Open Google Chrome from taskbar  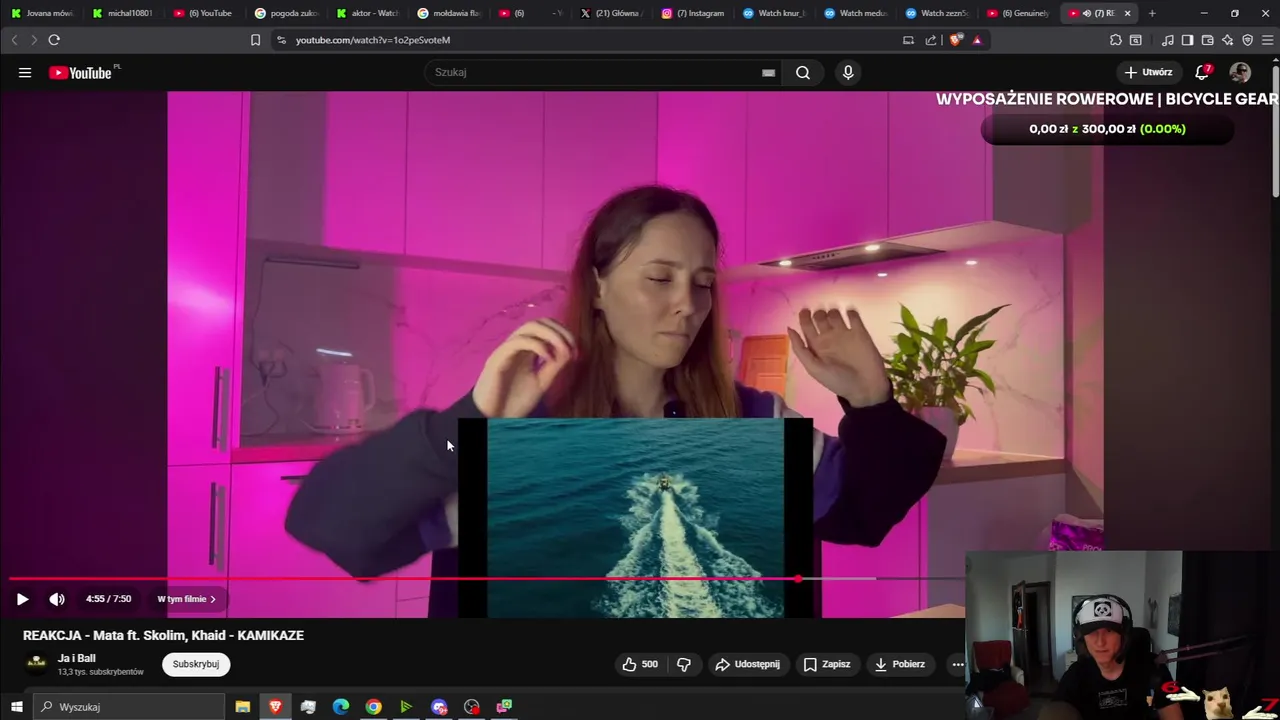pos(373,707)
